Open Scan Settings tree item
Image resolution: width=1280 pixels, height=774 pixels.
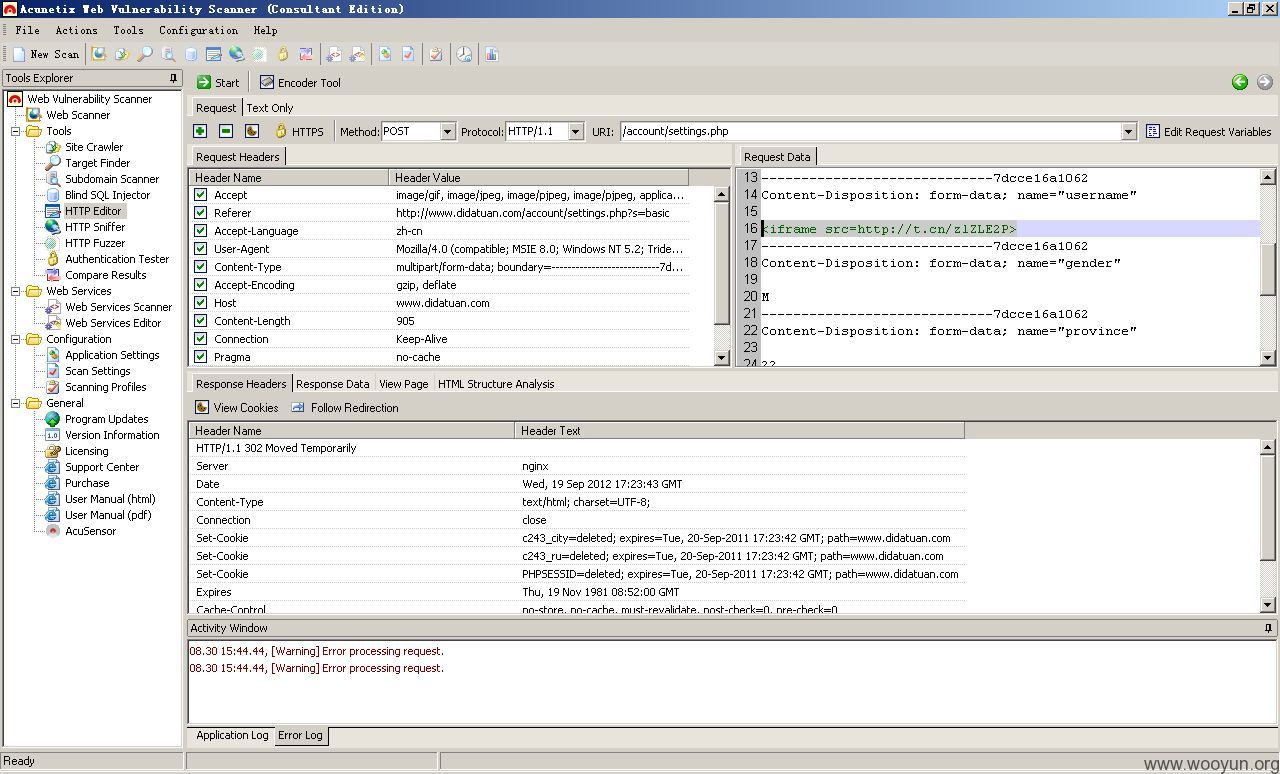(x=98, y=371)
